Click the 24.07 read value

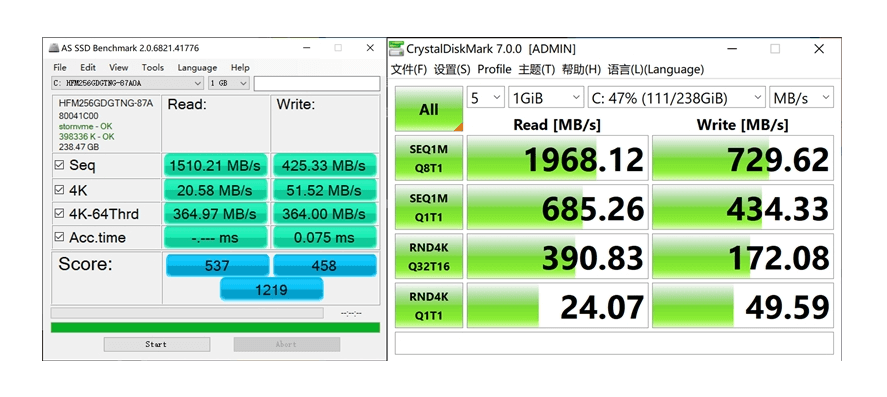557,305
